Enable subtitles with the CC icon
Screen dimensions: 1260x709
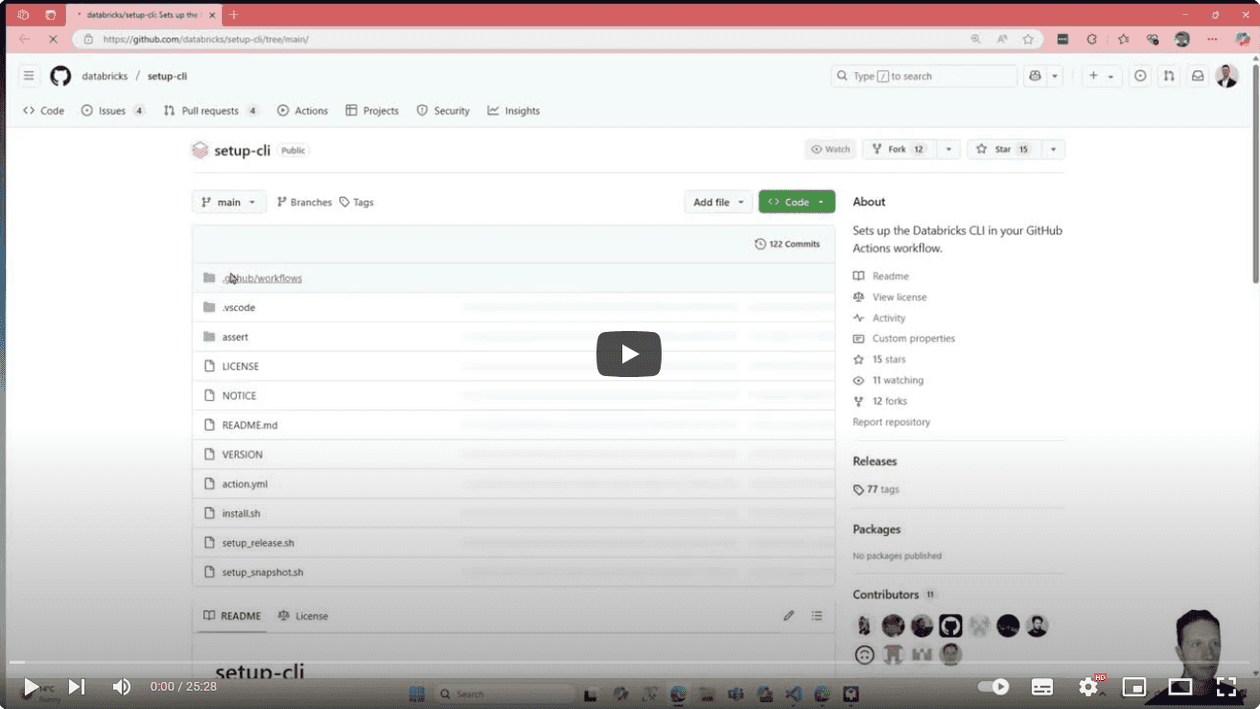pos(1041,687)
